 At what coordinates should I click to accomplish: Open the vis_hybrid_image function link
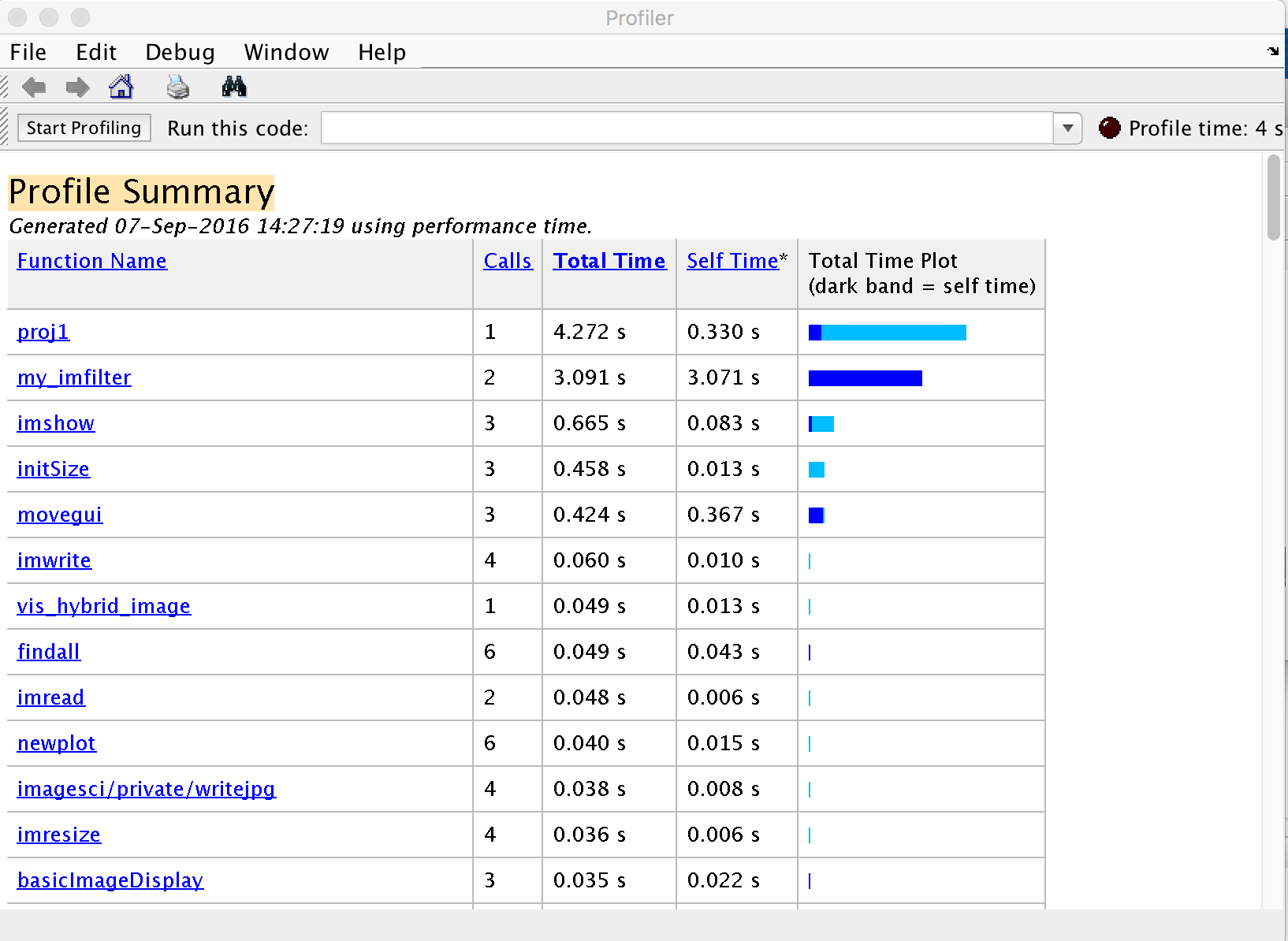(104, 606)
